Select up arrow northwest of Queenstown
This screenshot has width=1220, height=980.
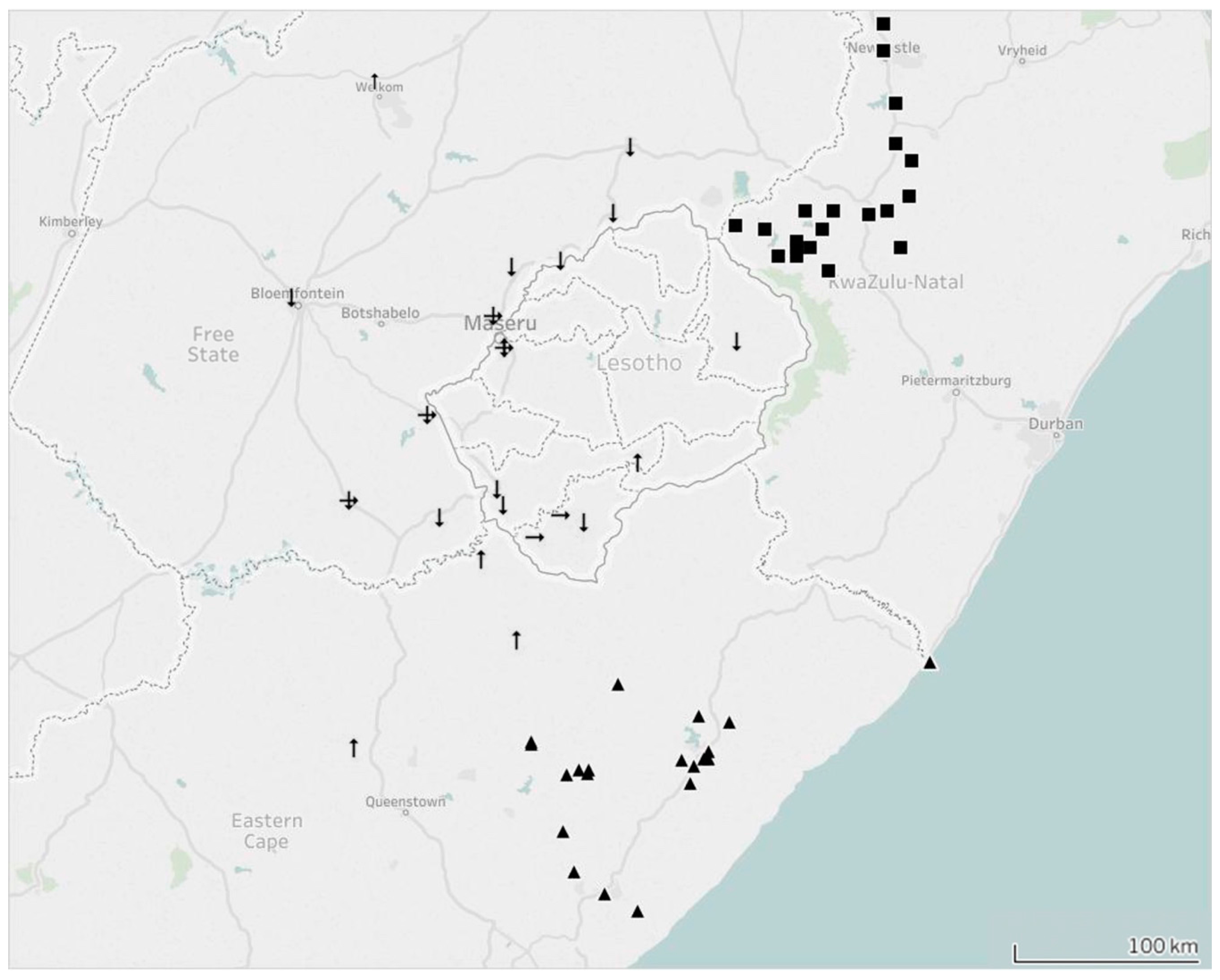pyautogui.click(x=354, y=747)
